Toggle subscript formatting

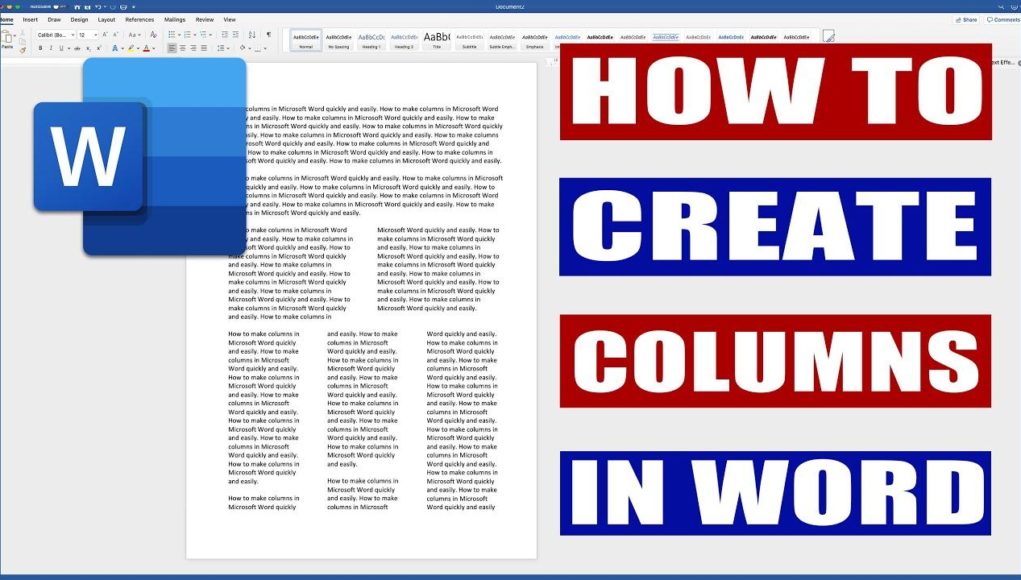[88, 48]
